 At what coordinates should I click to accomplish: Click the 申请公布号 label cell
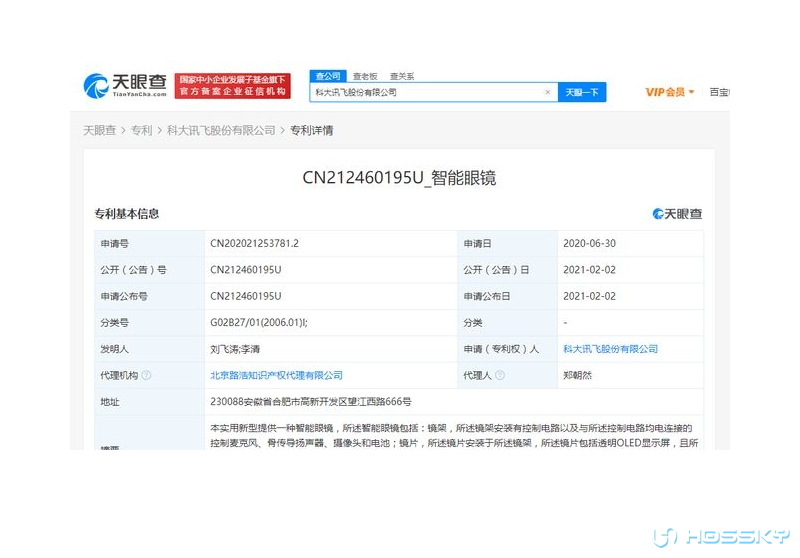pyautogui.click(x=149, y=296)
